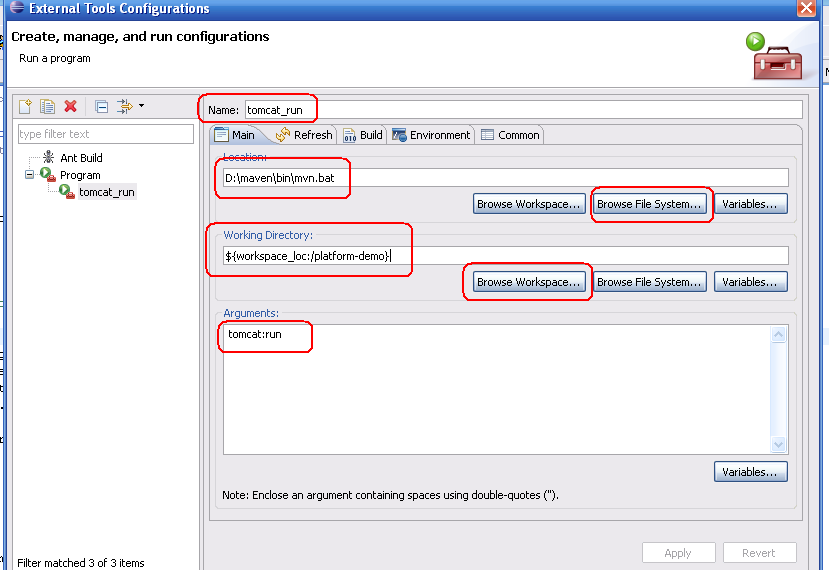Click Browse Workspace under Location

coord(529,204)
